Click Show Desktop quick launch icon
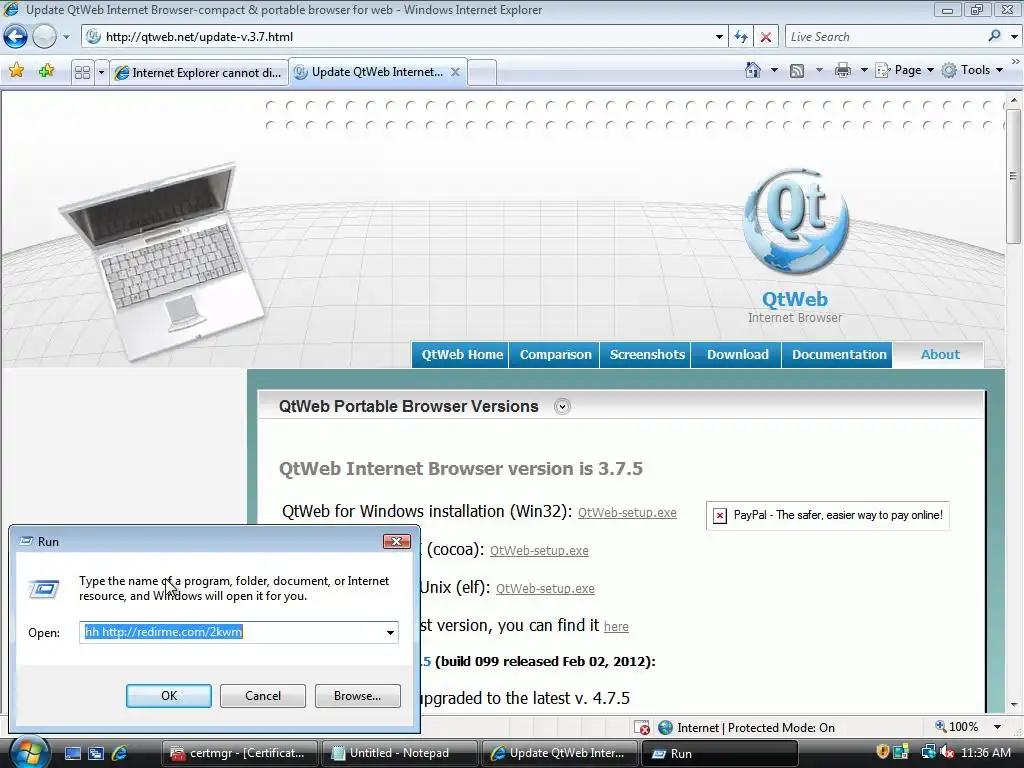Viewport: 1024px width, 768px height. pos(72,753)
